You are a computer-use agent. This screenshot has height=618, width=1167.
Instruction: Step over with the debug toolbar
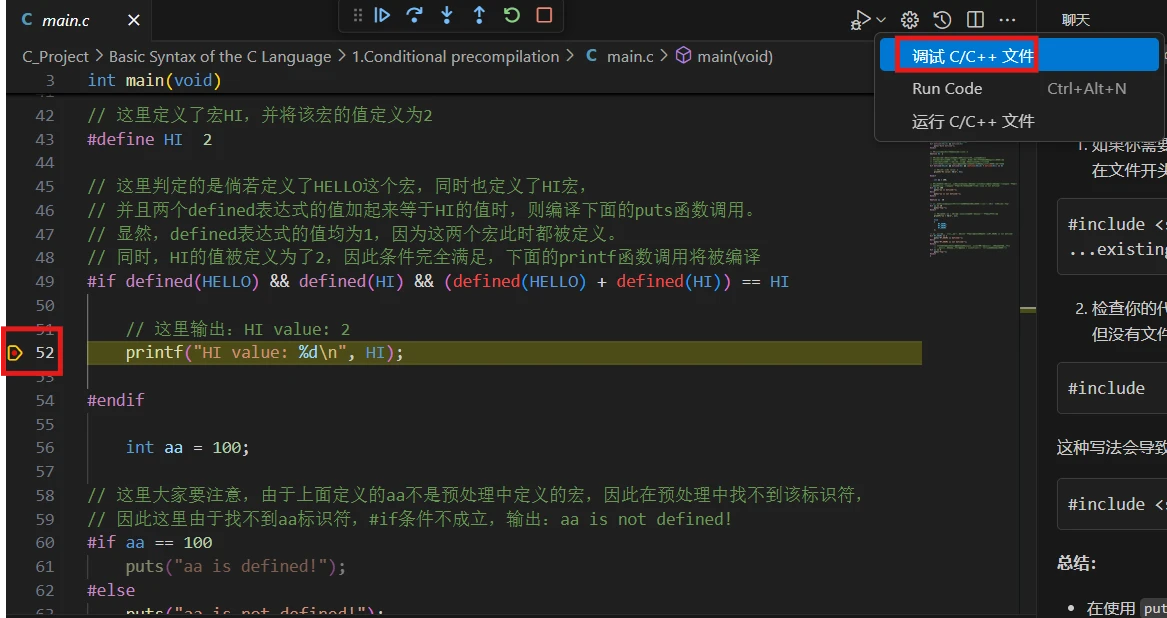point(415,15)
